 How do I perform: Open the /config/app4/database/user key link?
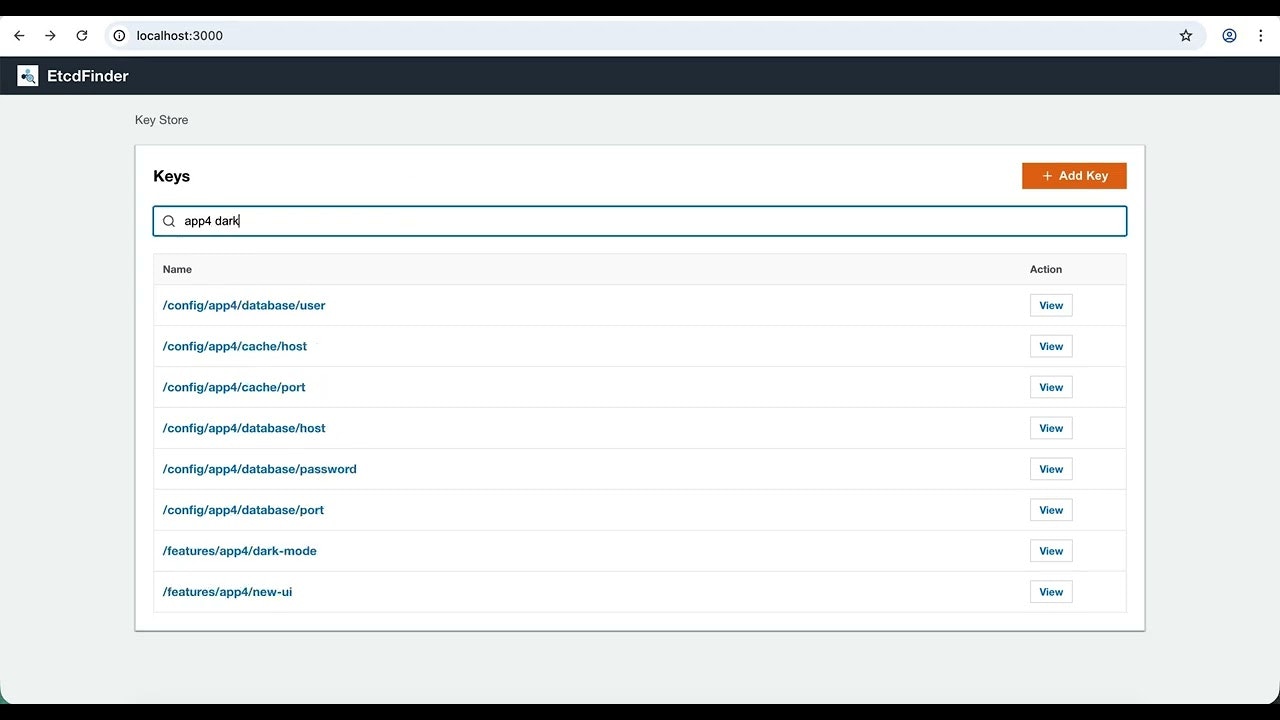click(x=243, y=305)
